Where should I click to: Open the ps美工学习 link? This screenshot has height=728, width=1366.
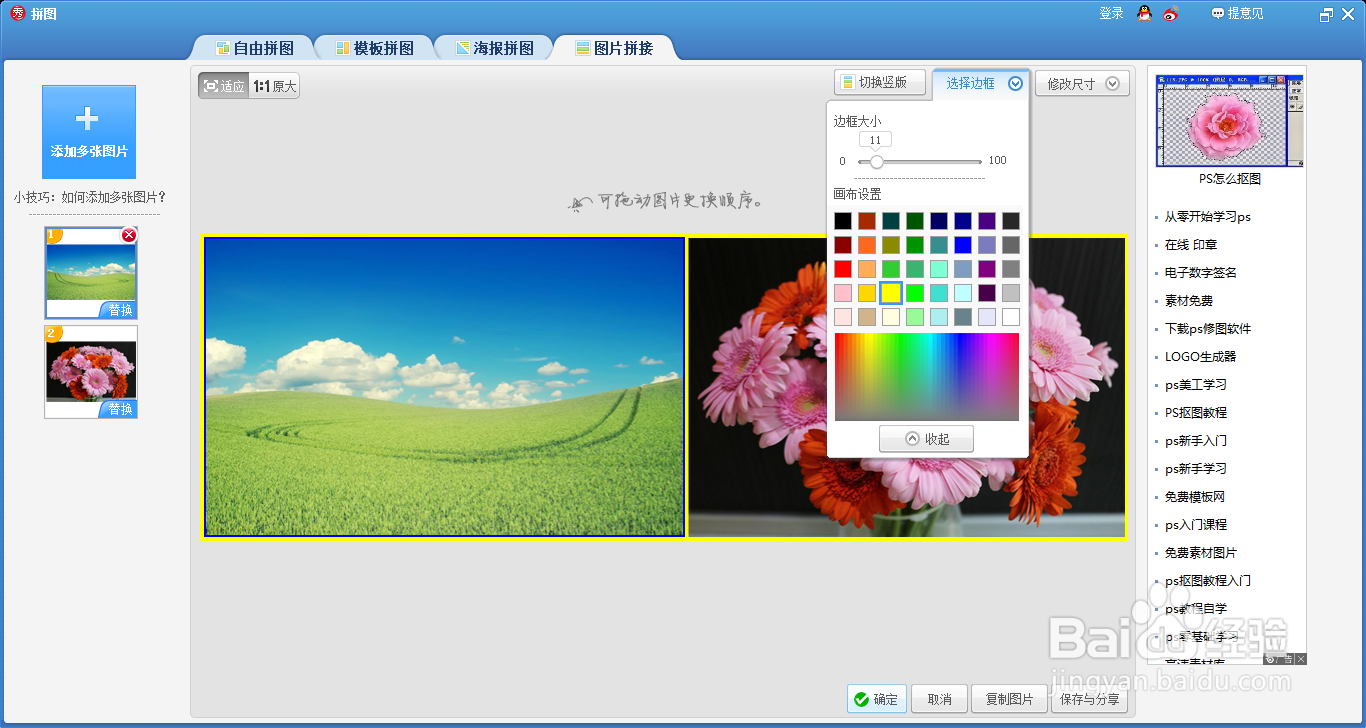pyautogui.click(x=1196, y=385)
